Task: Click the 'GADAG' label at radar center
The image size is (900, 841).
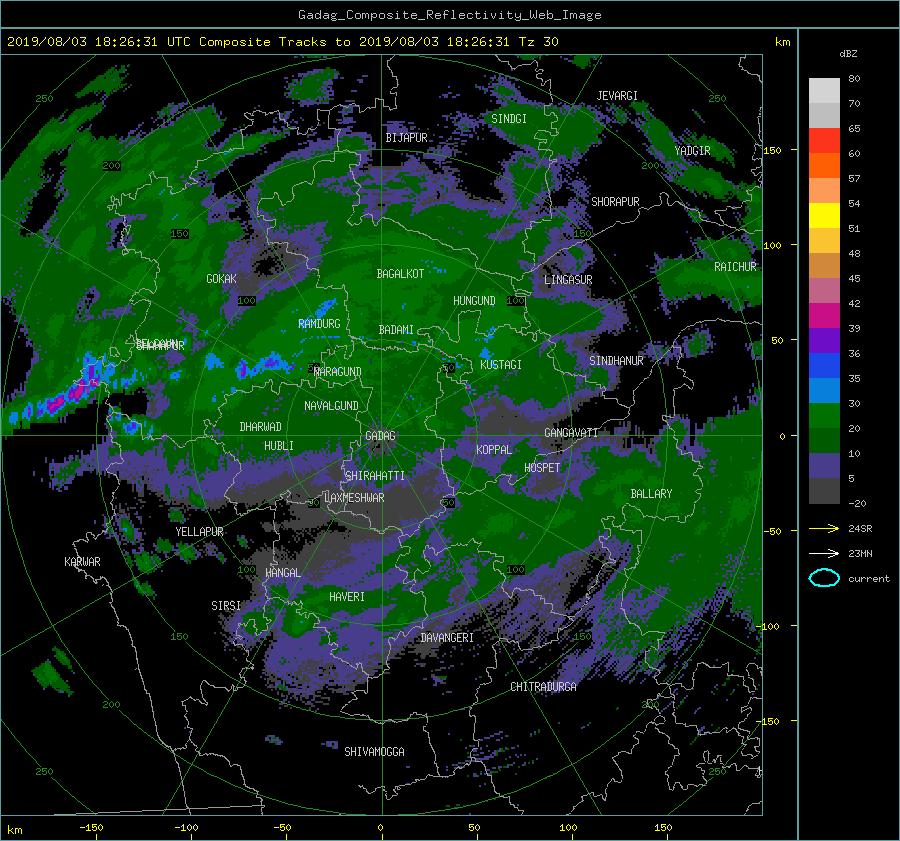Action: point(381,436)
